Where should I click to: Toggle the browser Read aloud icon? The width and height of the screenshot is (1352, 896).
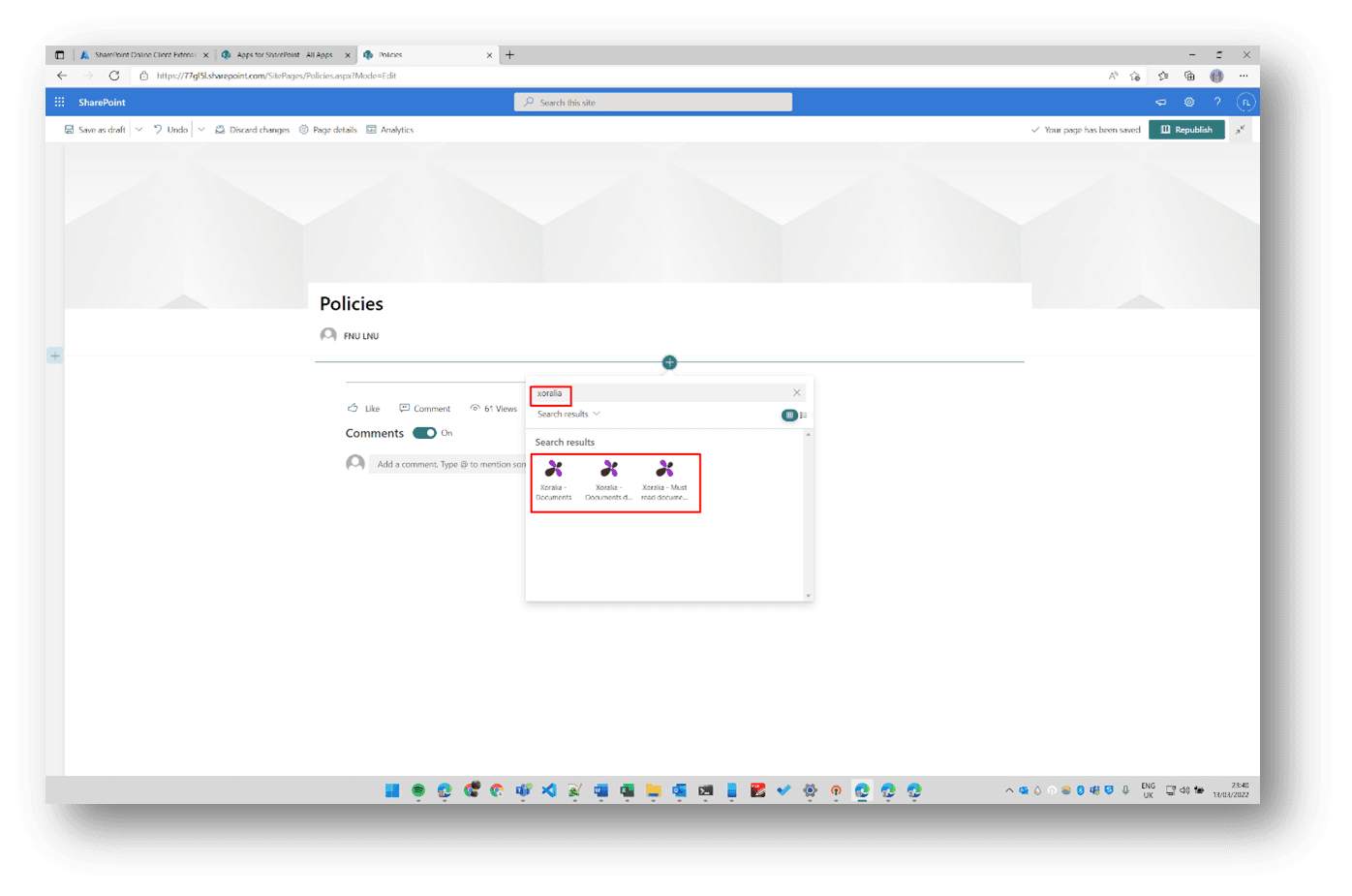coord(1113,76)
